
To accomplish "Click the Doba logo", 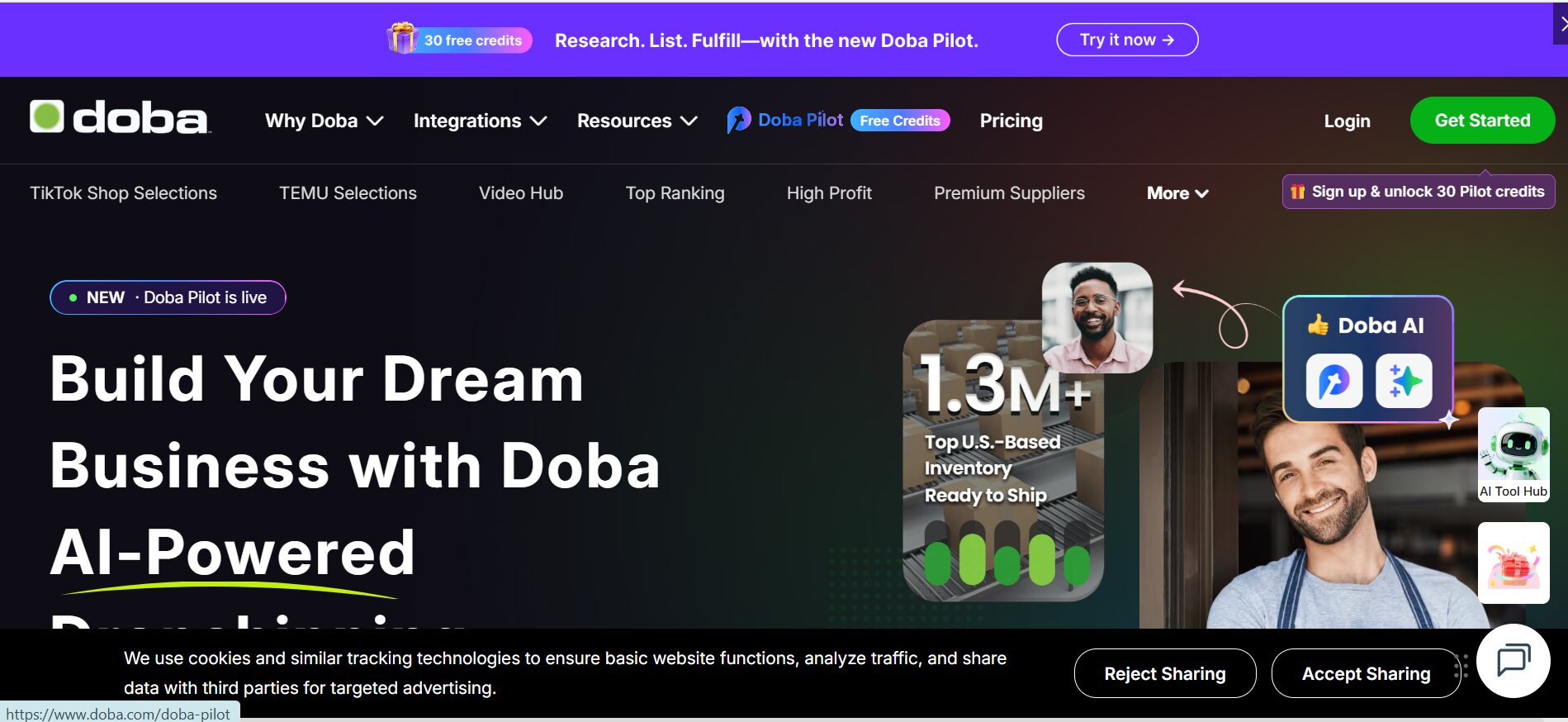I will point(120,117).
